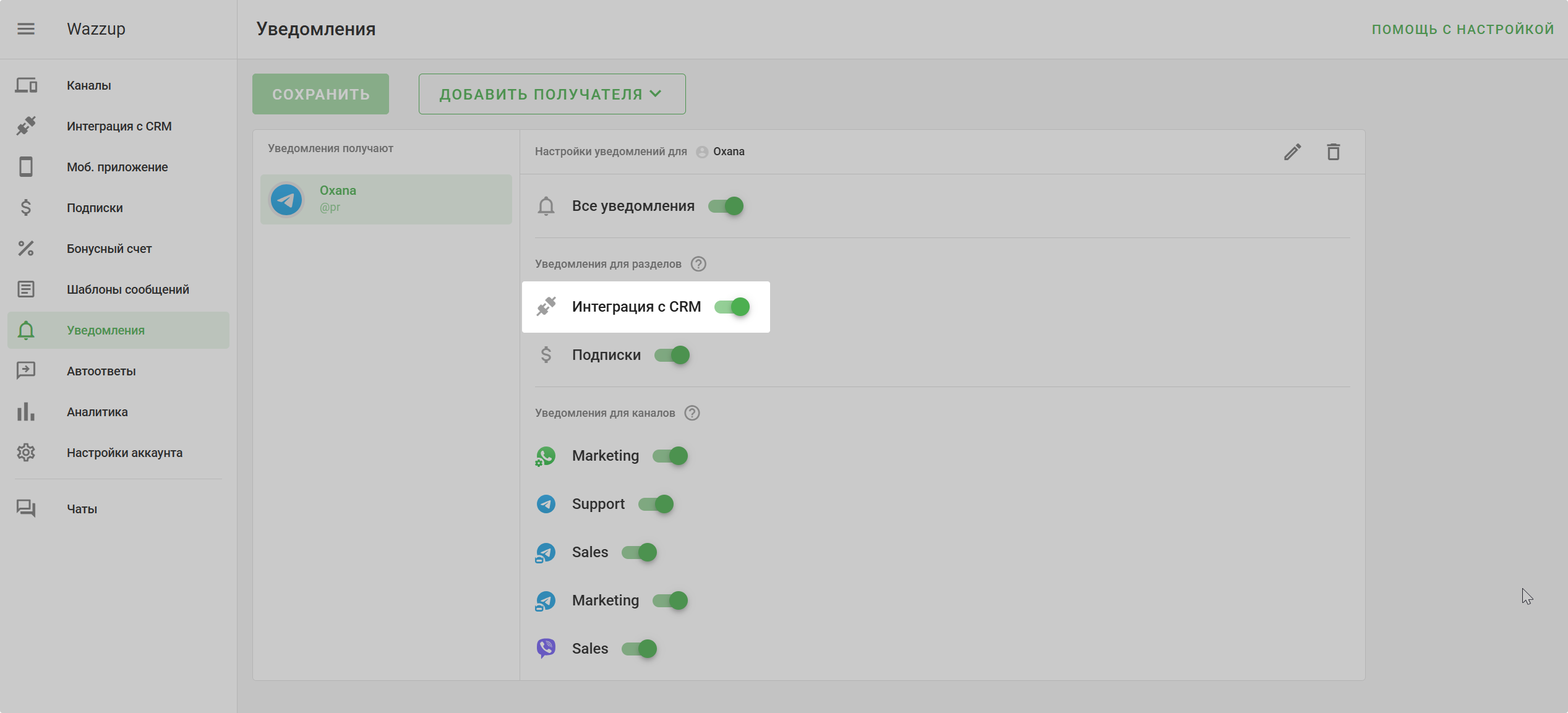The height and width of the screenshot is (713, 1568).
Task: Click the Oxana name in settings header
Action: point(729,152)
